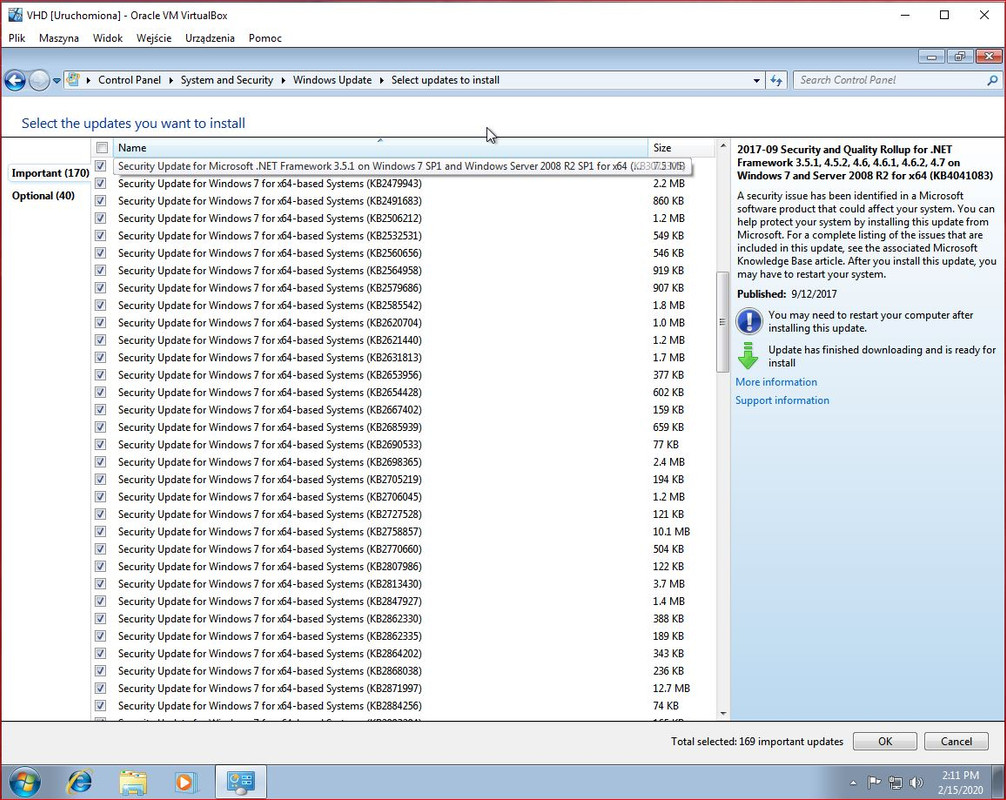Uncheck update KB2491683
The image size is (1006, 800).
101,200
